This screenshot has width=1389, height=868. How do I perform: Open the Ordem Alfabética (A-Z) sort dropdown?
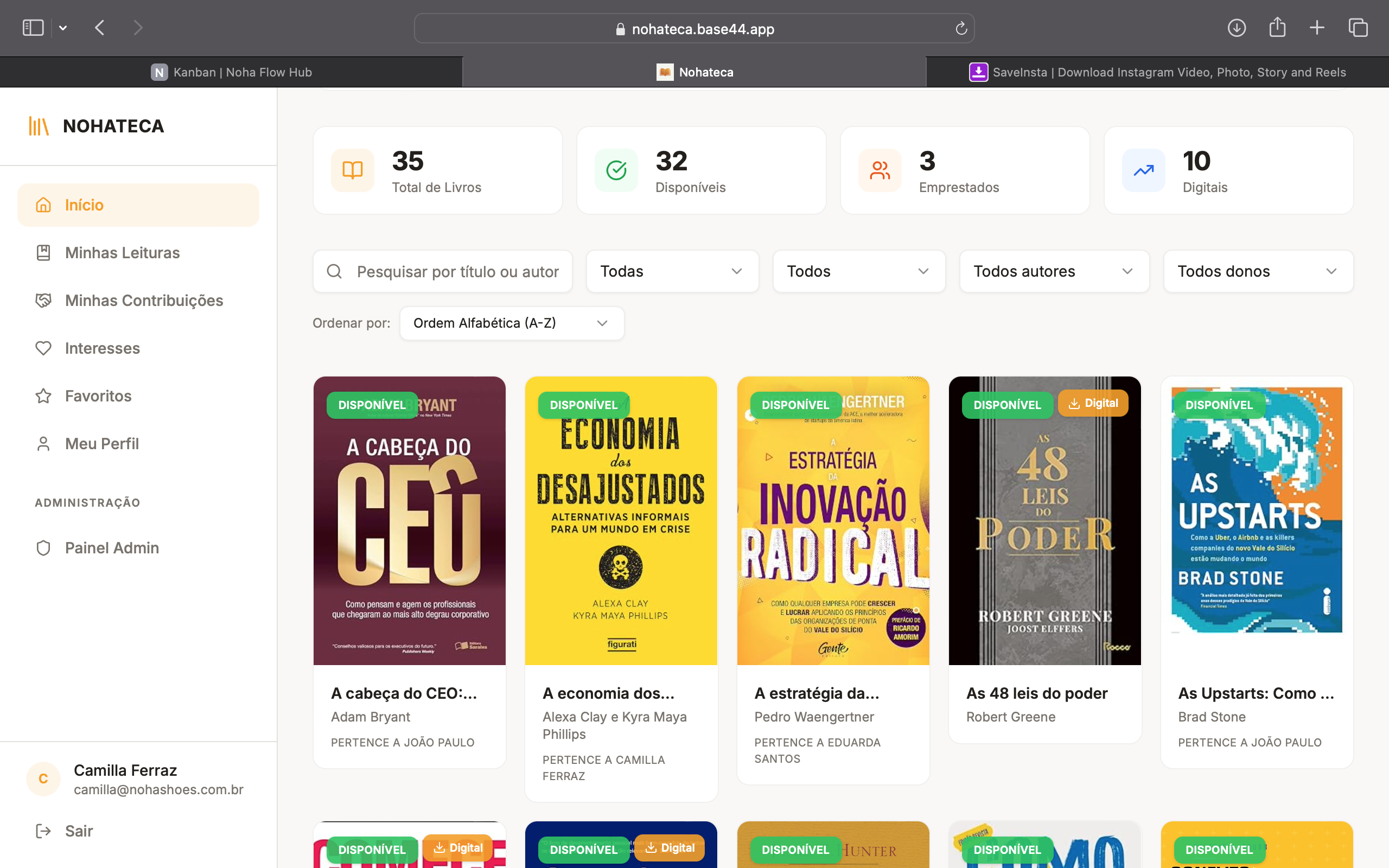pyautogui.click(x=512, y=323)
